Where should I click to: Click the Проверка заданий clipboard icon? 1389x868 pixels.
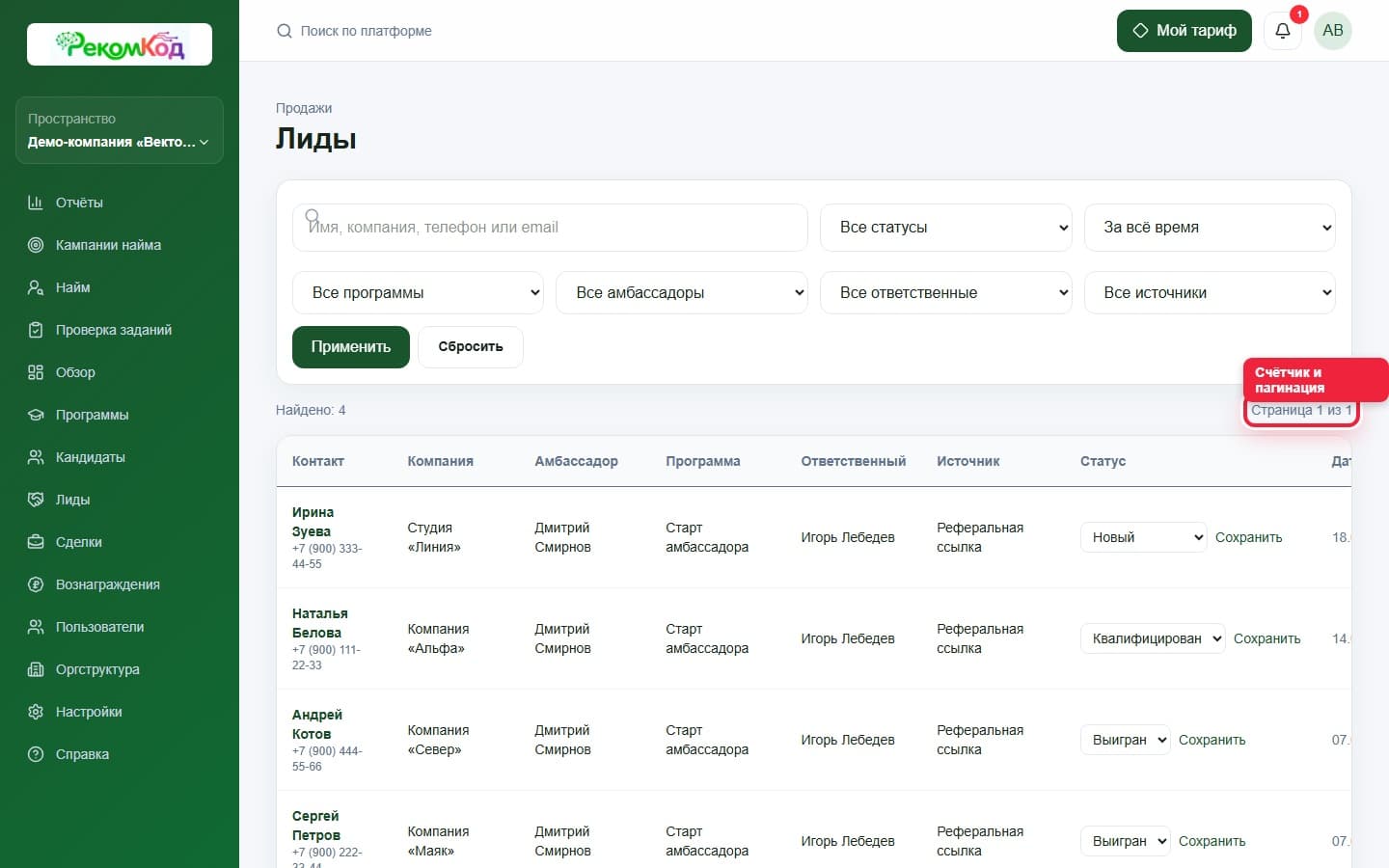click(36, 330)
